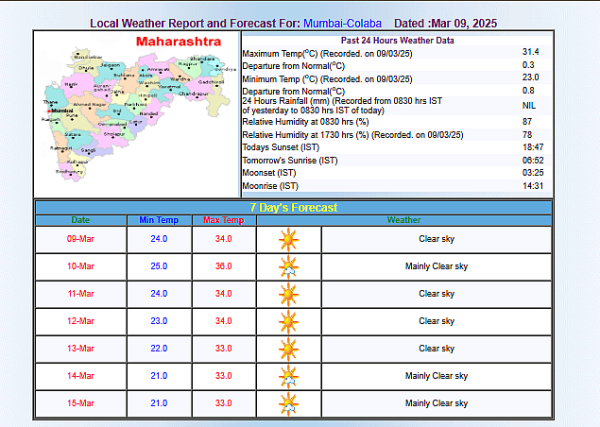This screenshot has height=427, width=600.
Task: Click the 25.0 min temp for 10-Mar
Action: (159, 266)
